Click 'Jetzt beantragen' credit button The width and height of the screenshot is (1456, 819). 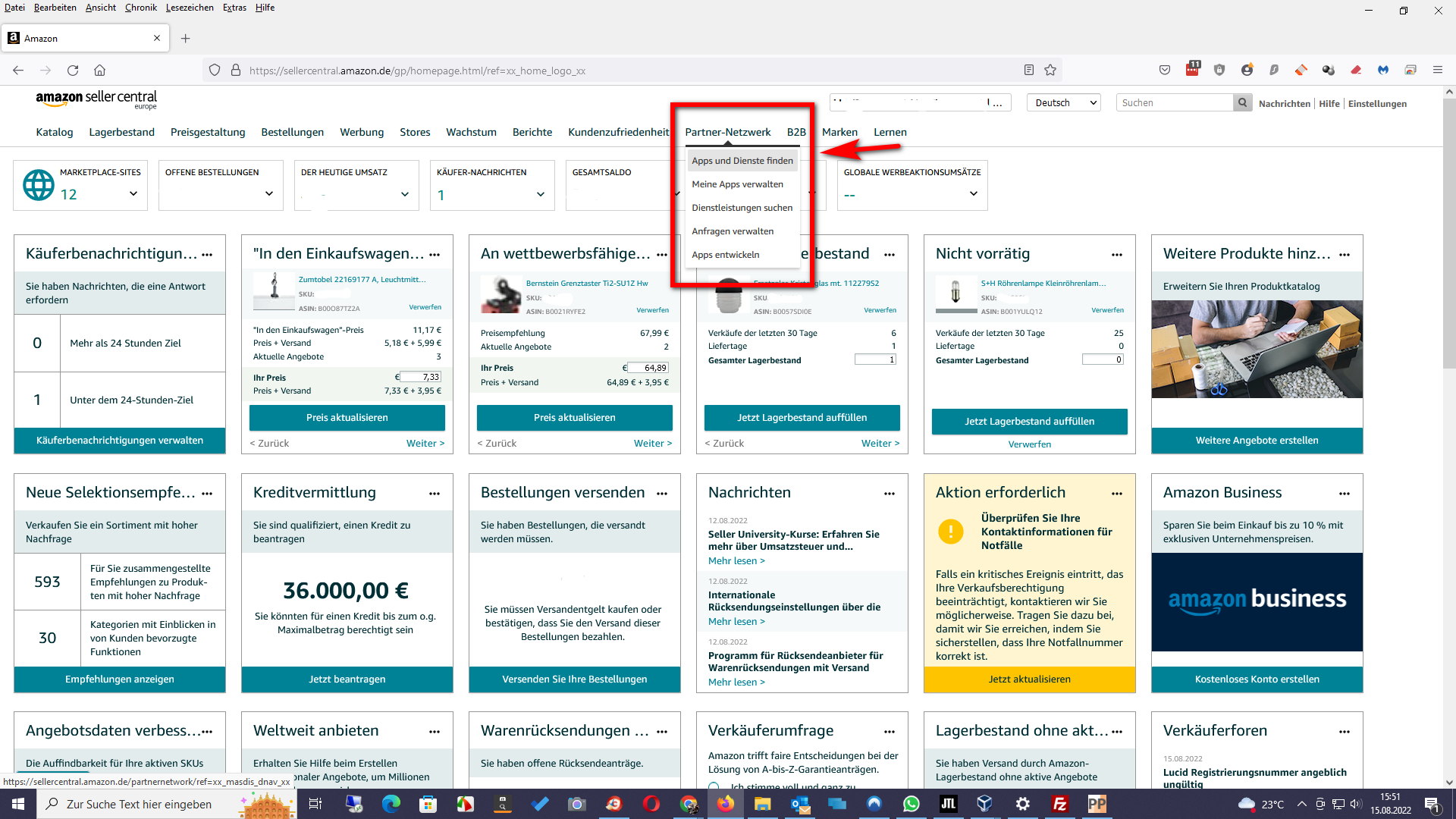tap(347, 679)
